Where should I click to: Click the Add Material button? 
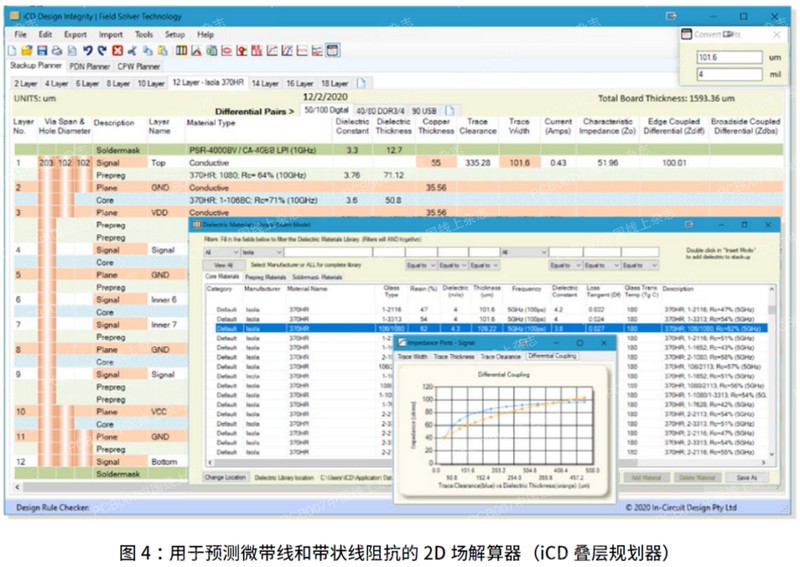point(646,478)
